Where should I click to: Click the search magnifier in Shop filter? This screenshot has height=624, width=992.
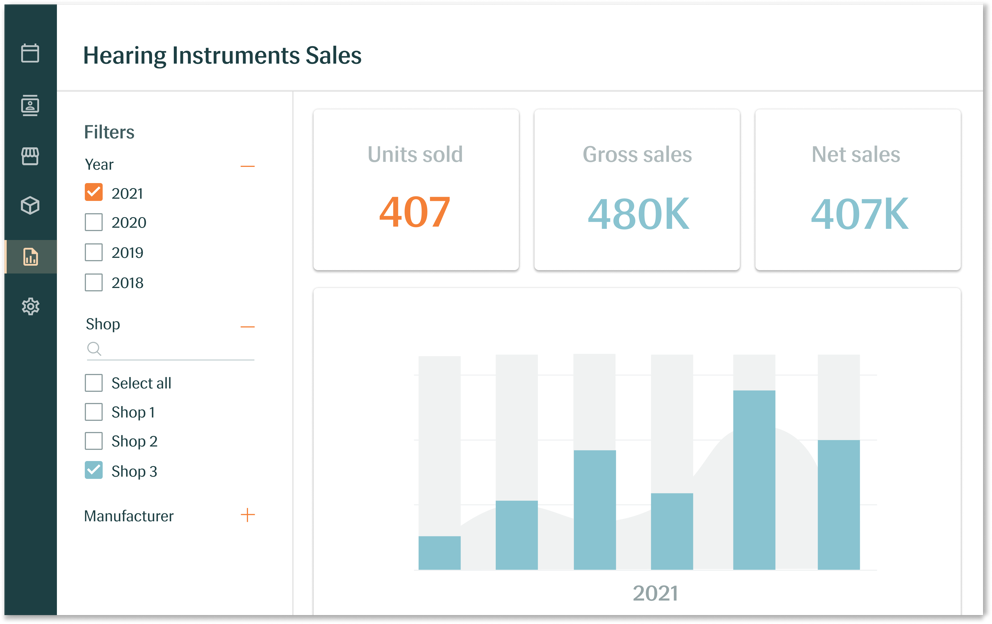pyautogui.click(x=94, y=349)
